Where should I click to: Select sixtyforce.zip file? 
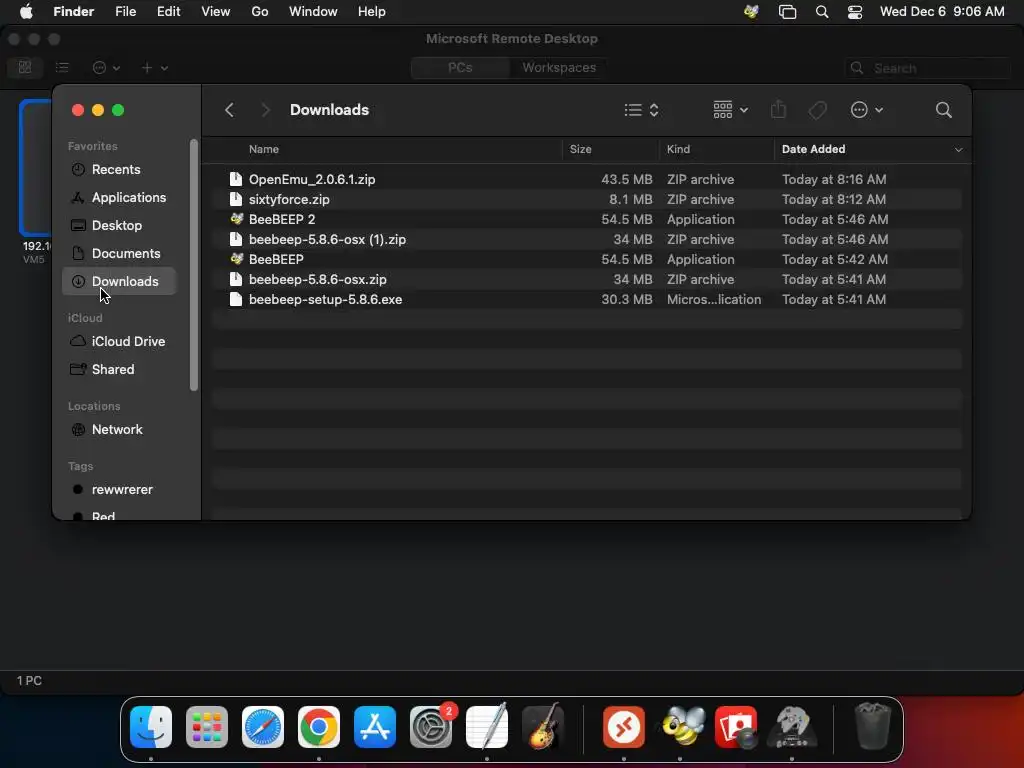tap(586, 199)
